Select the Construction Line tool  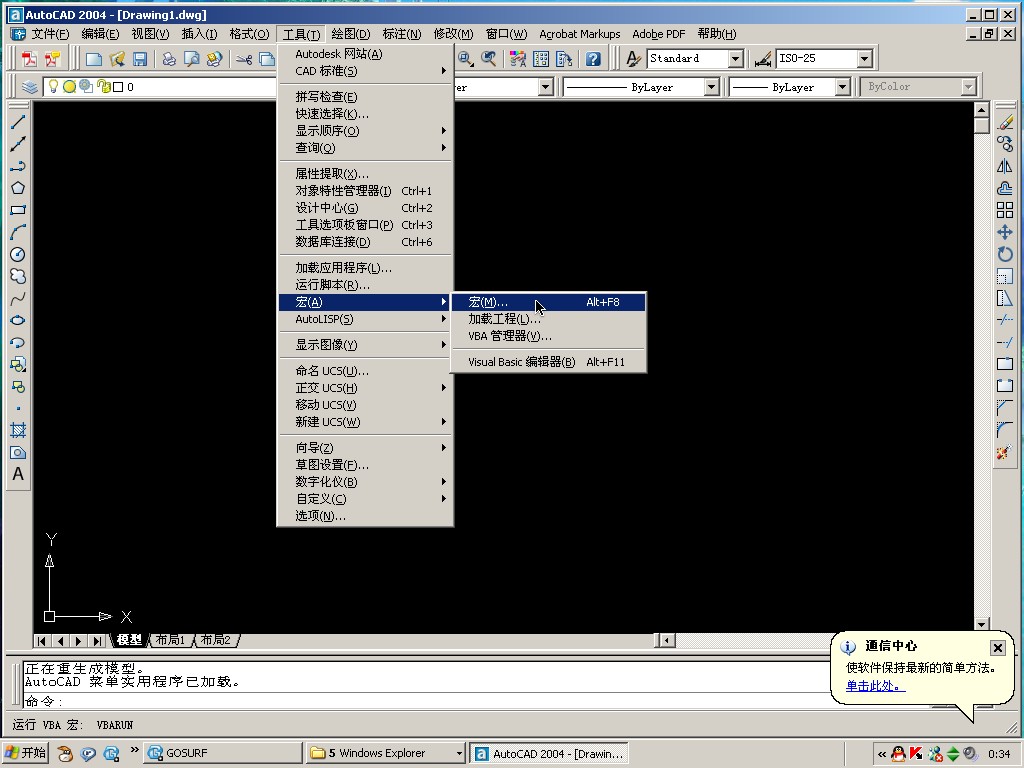pyautogui.click(x=18, y=144)
